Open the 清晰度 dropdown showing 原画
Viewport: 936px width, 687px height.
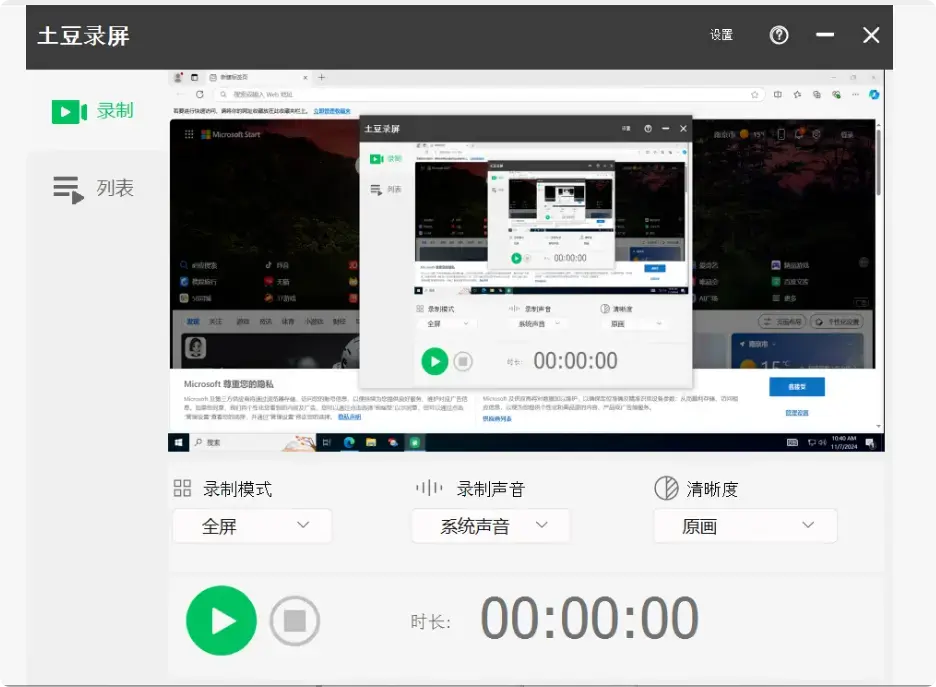[744, 525]
